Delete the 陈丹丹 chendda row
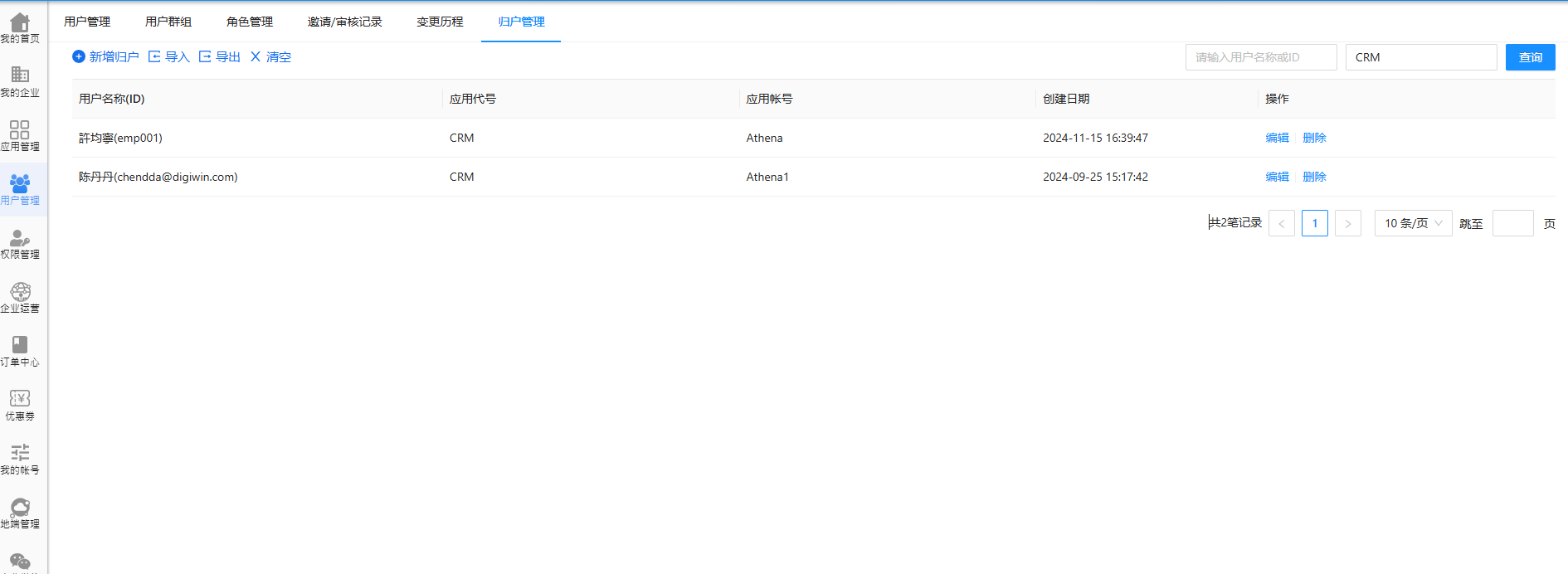 [x=1314, y=177]
